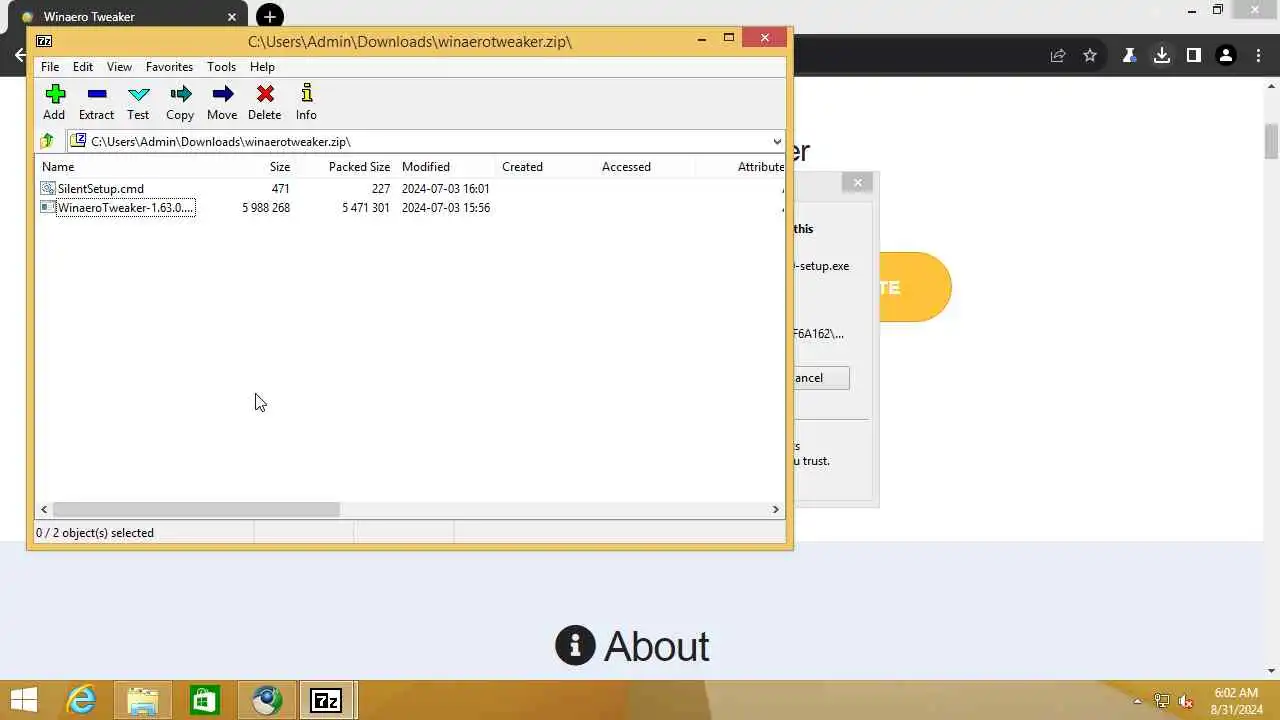
Task: Click Cancel button in browser dialog
Action: coord(821,378)
